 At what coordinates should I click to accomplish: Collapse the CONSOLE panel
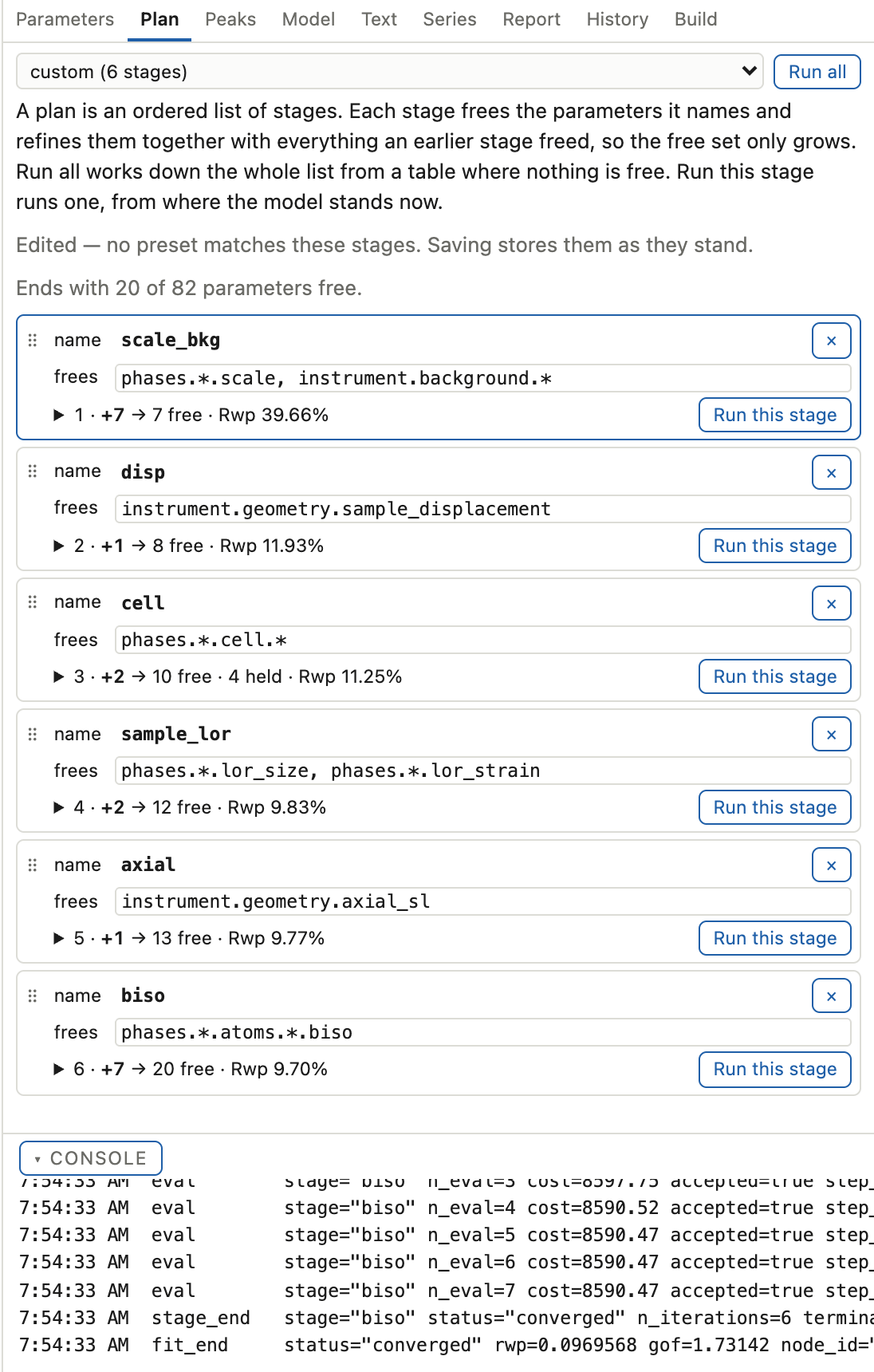click(x=91, y=1158)
